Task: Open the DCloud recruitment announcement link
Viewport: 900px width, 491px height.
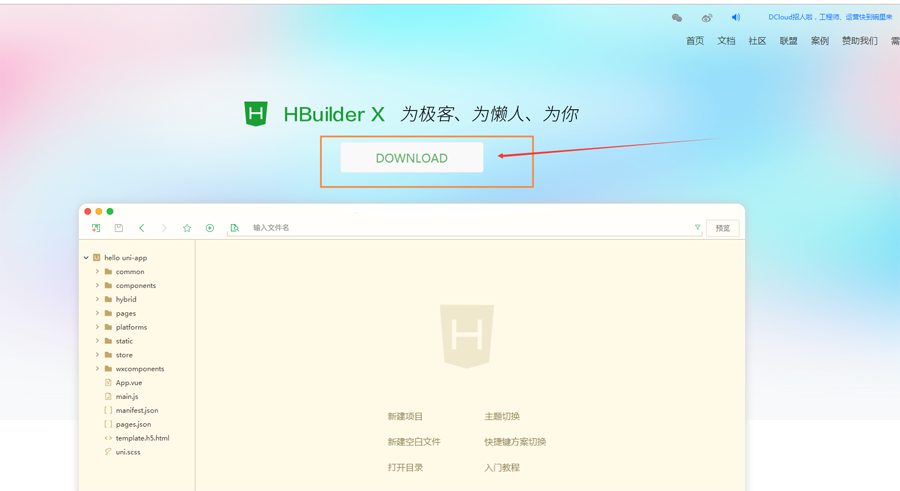Action: 830,17
